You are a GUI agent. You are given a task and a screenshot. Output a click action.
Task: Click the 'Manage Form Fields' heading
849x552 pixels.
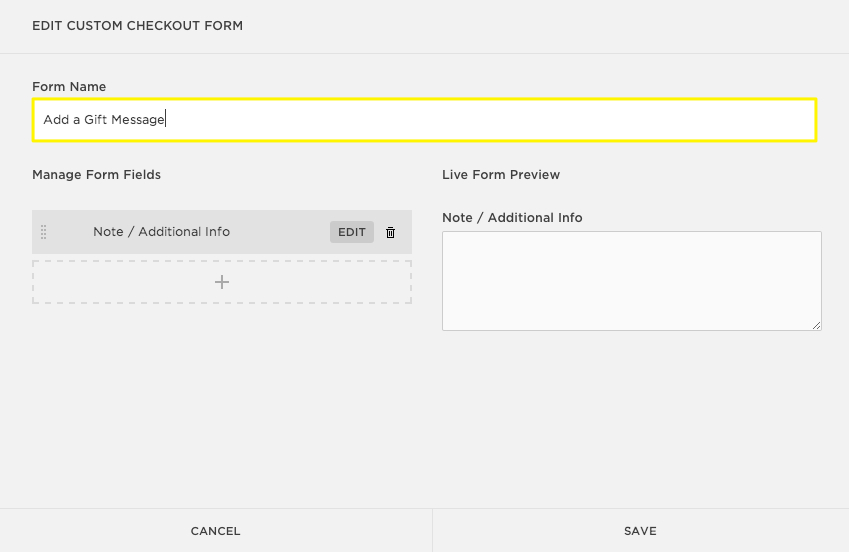pyautogui.click(x=96, y=175)
